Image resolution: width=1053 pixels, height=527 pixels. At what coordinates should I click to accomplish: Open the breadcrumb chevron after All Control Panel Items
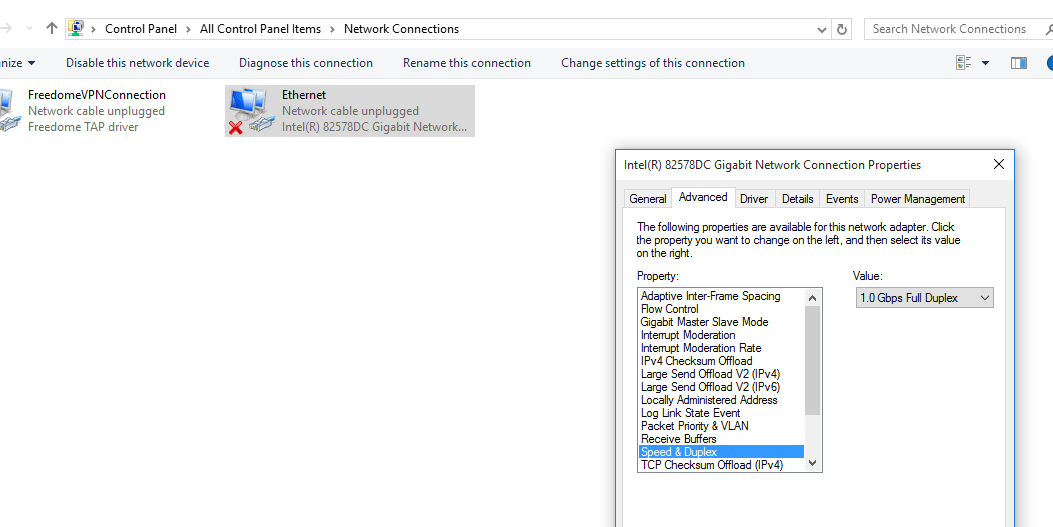[x=332, y=29]
